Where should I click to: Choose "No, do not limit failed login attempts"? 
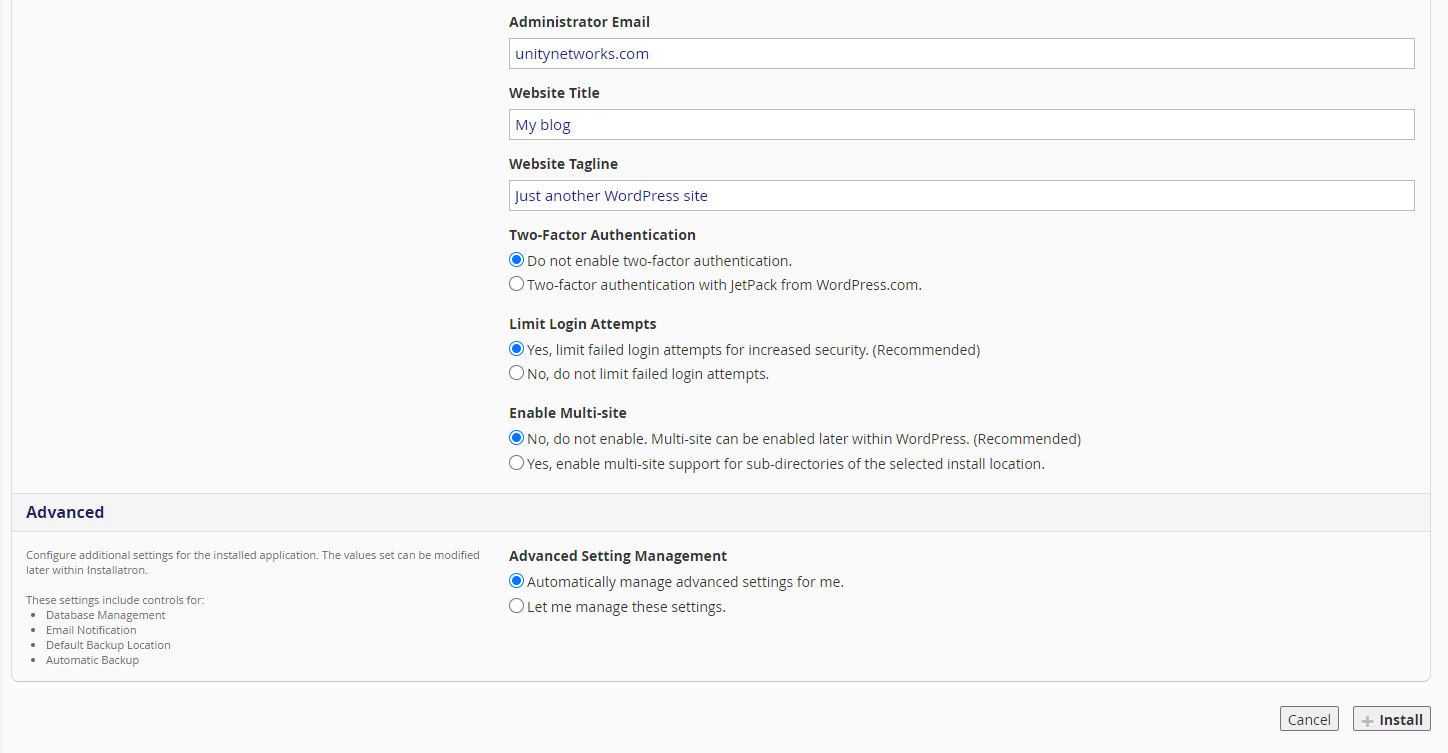516,373
